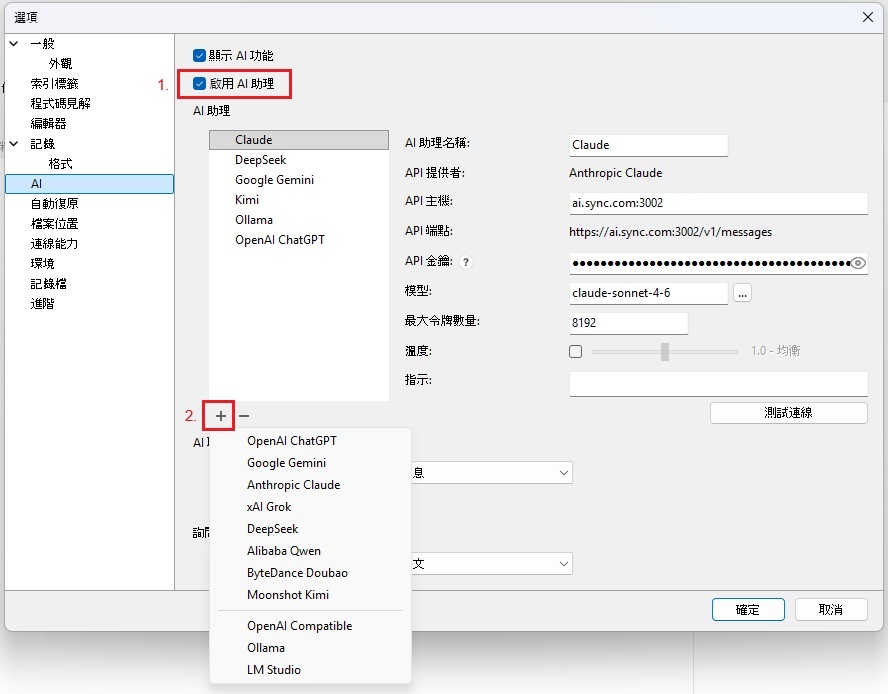Choose OpenAI Compatible from the popup menu
888x694 pixels.
[300, 626]
